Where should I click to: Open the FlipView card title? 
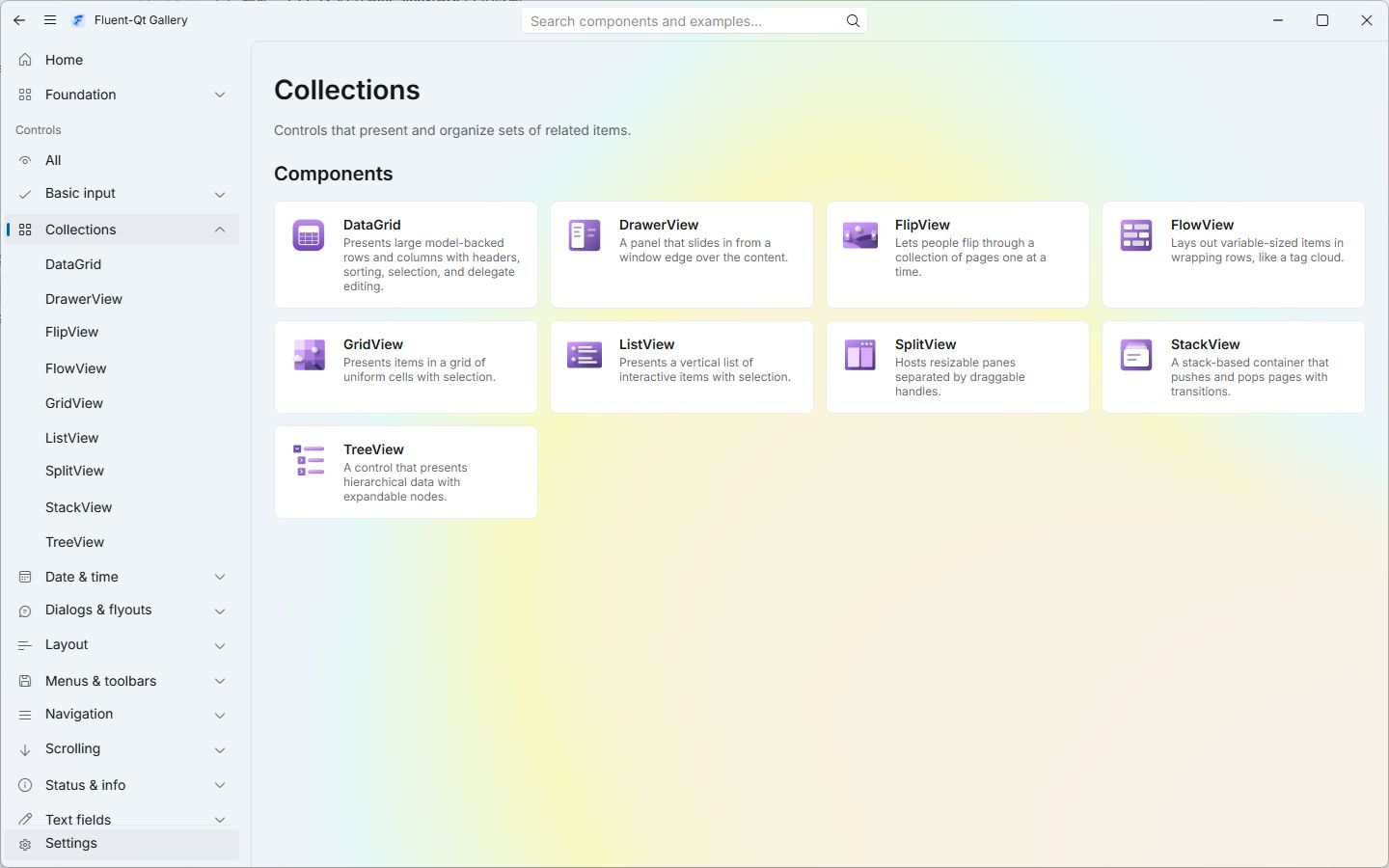click(922, 225)
